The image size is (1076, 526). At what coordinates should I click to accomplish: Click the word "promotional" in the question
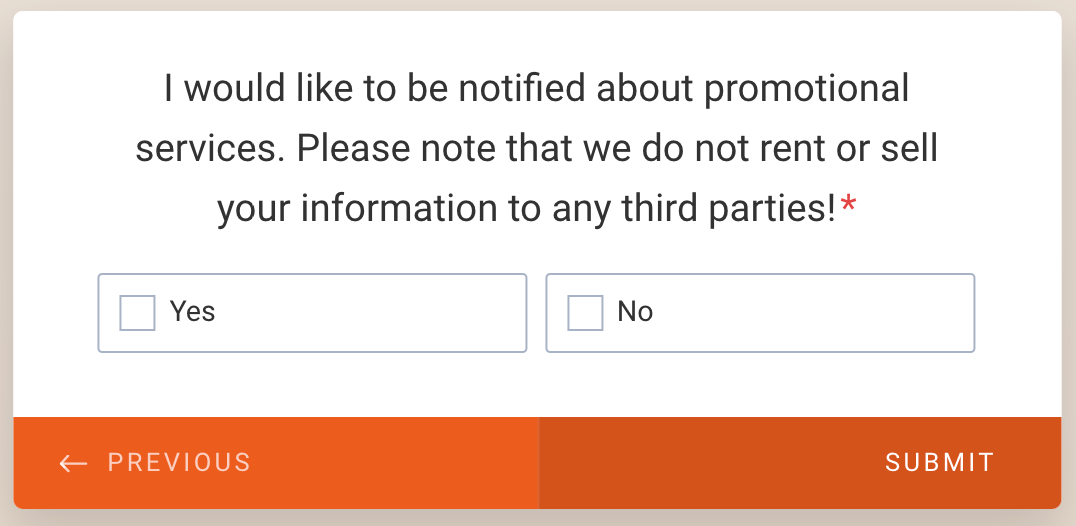point(807,90)
